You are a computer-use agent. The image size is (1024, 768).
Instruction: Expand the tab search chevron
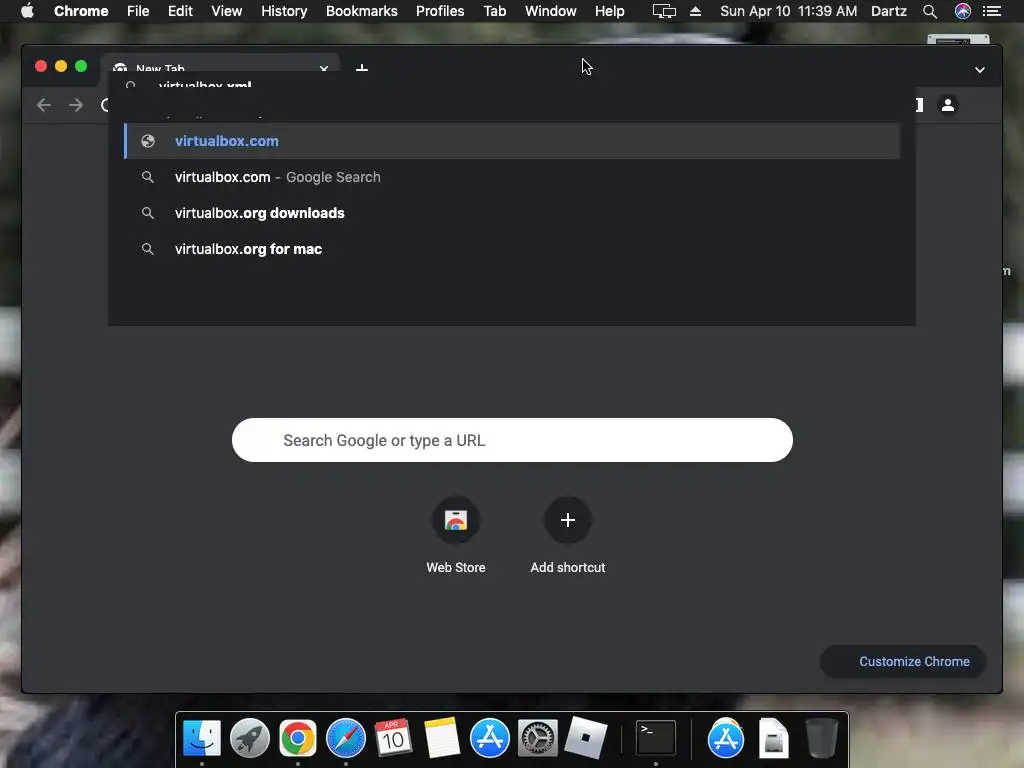pyautogui.click(x=980, y=70)
